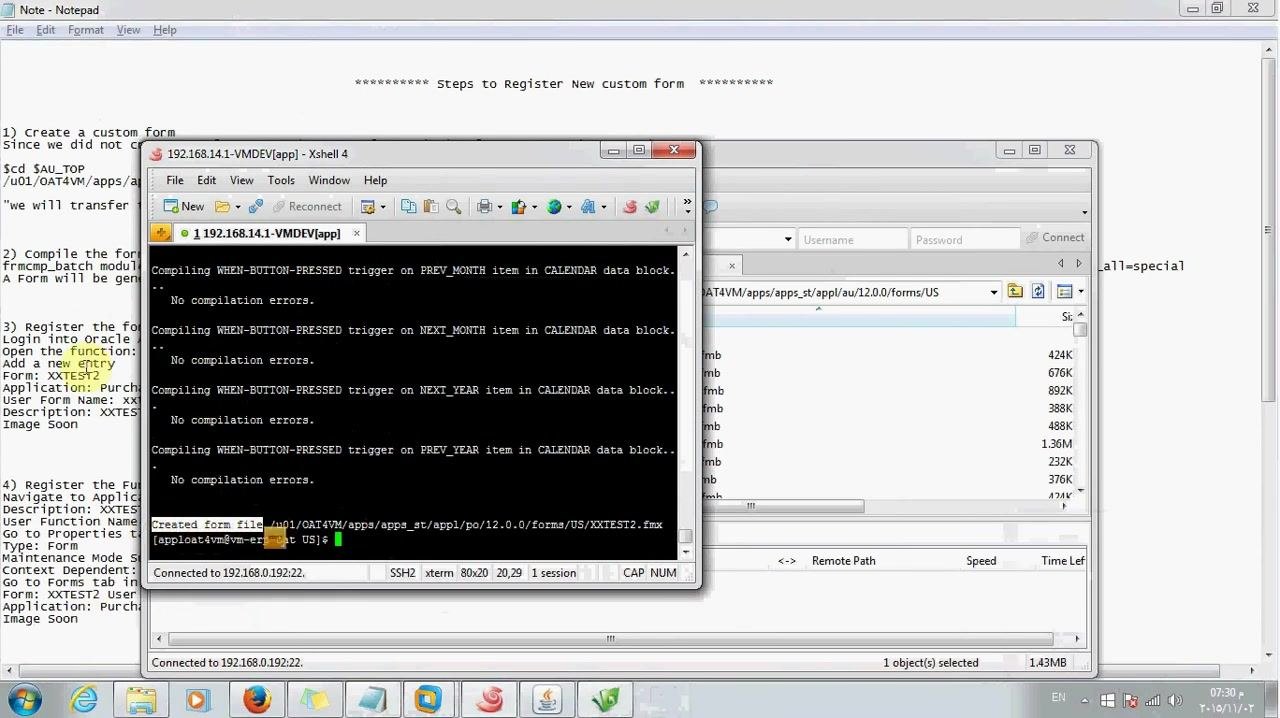Click the font icon in Xshell toolbar

[x=588, y=206]
